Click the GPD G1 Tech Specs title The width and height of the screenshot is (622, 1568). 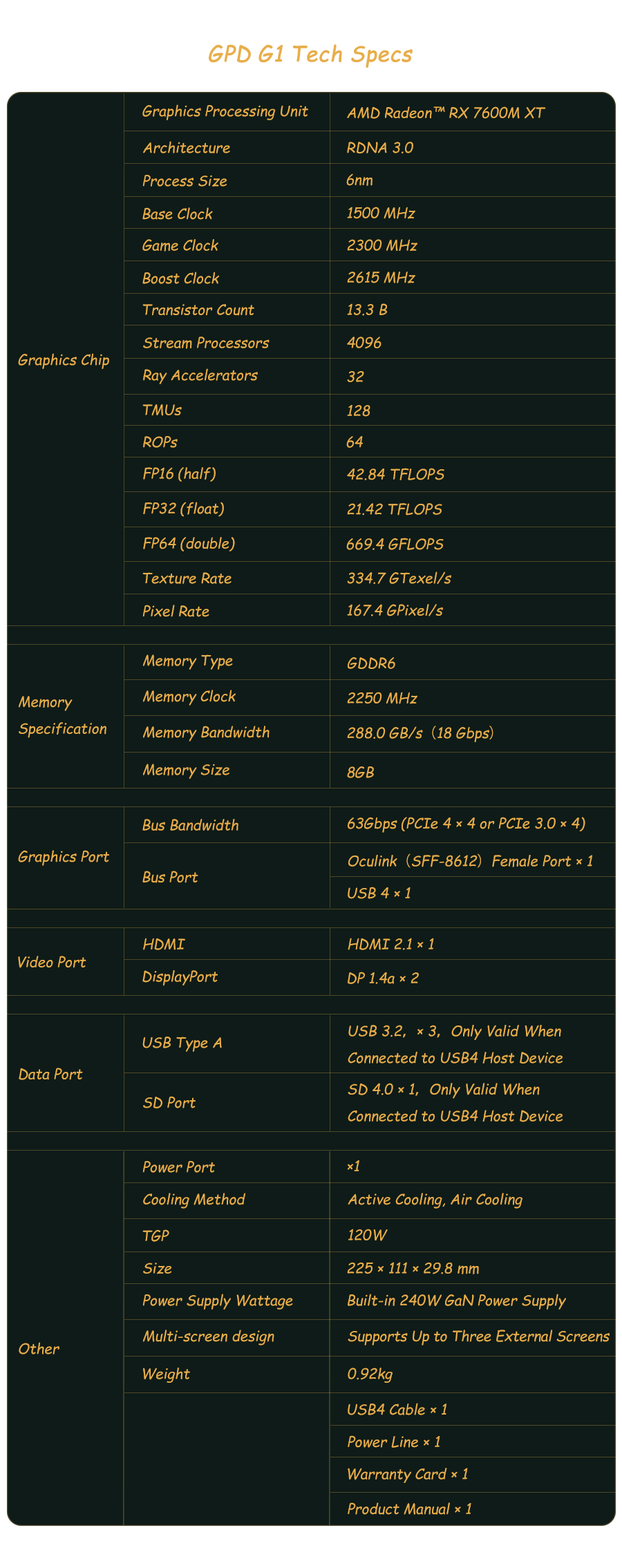310,55
